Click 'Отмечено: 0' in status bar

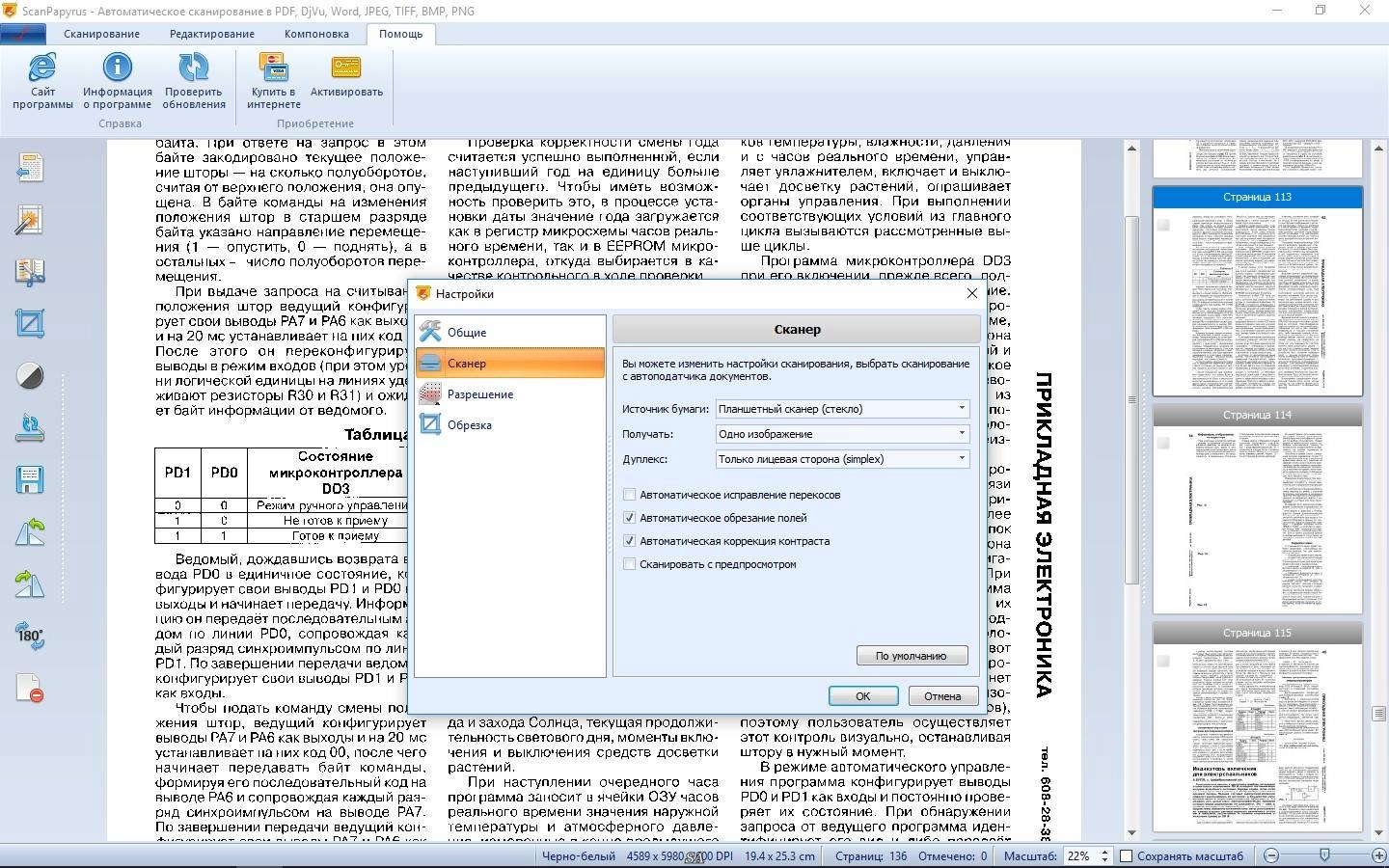[x=953, y=855]
